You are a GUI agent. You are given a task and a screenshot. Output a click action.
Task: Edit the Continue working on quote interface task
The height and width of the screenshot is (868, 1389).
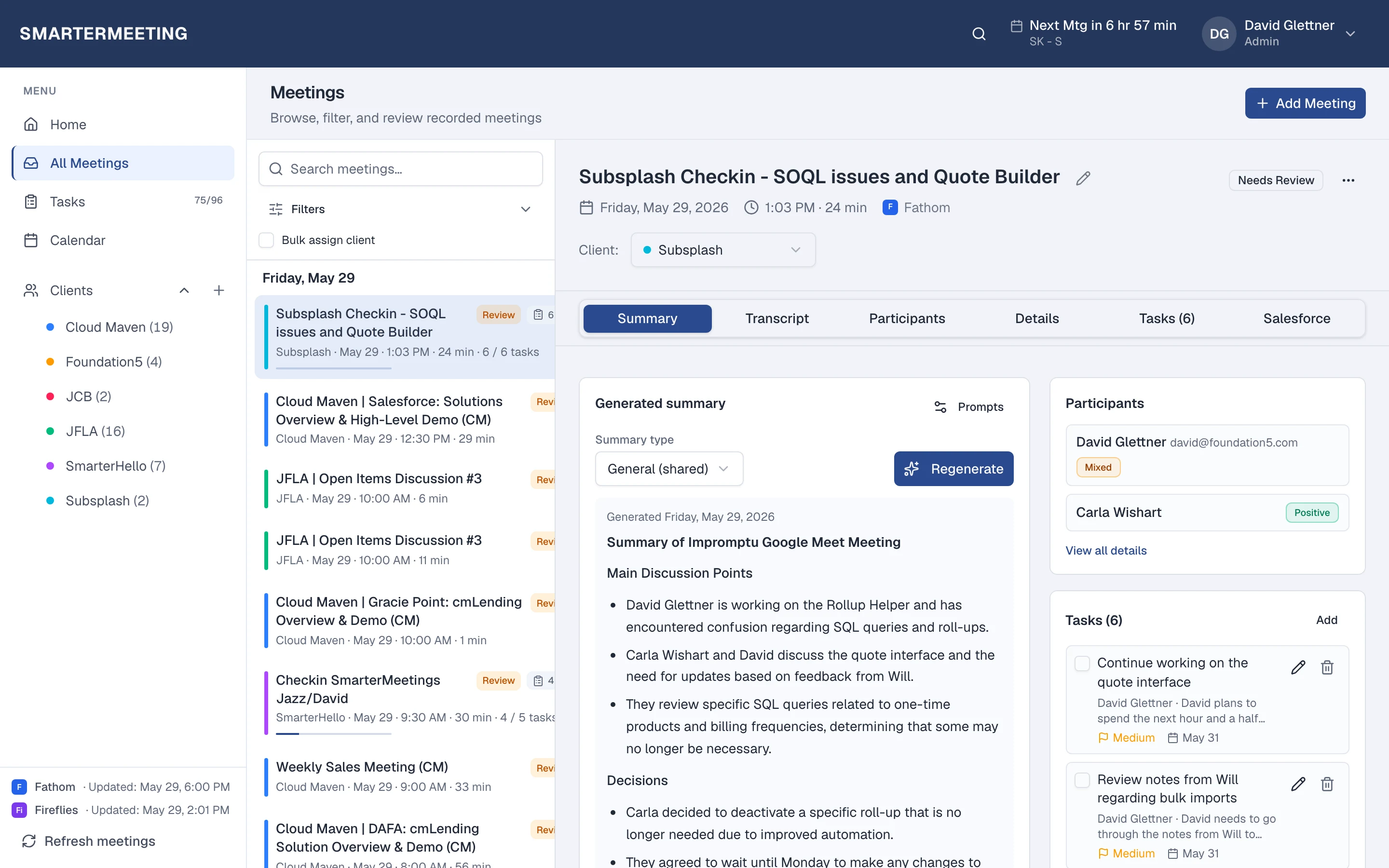click(x=1298, y=667)
